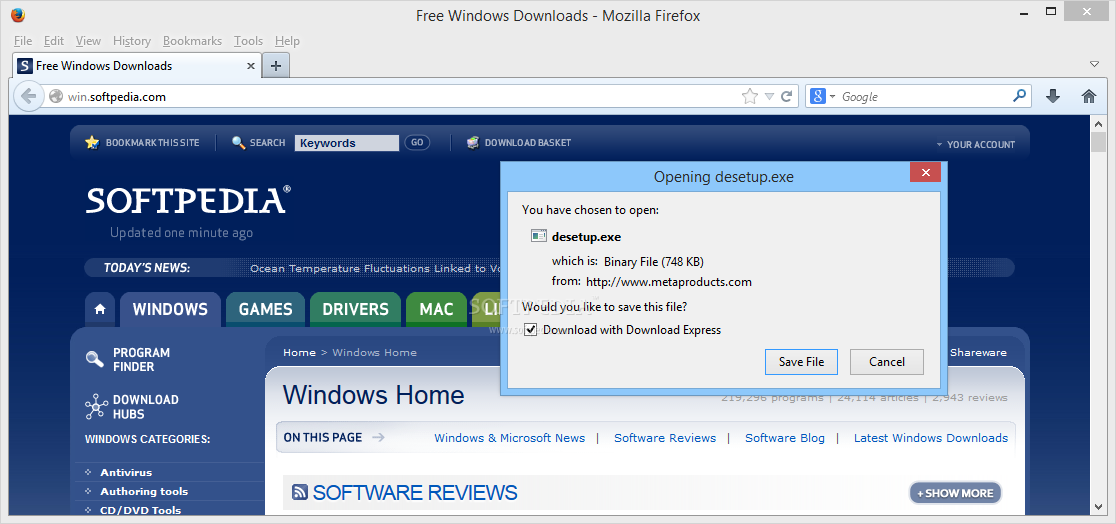
Task: Open the Tools menu
Action: 248,41
